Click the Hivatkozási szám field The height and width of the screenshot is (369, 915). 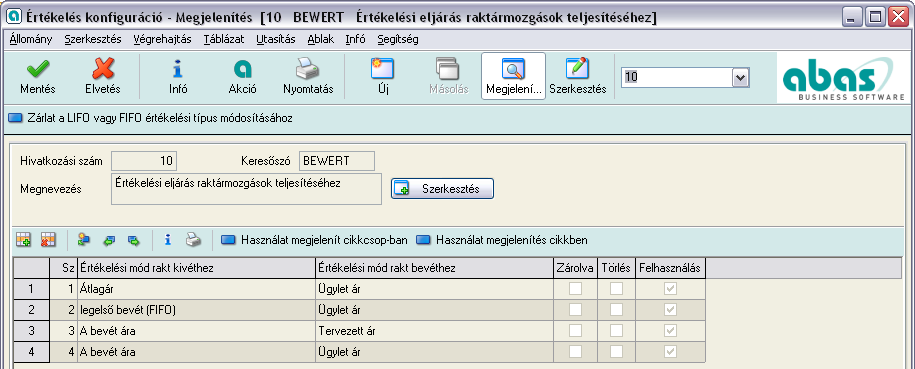click(144, 161)
